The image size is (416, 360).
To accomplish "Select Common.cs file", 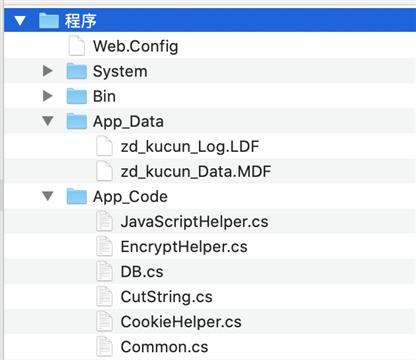I will (164, 347).
